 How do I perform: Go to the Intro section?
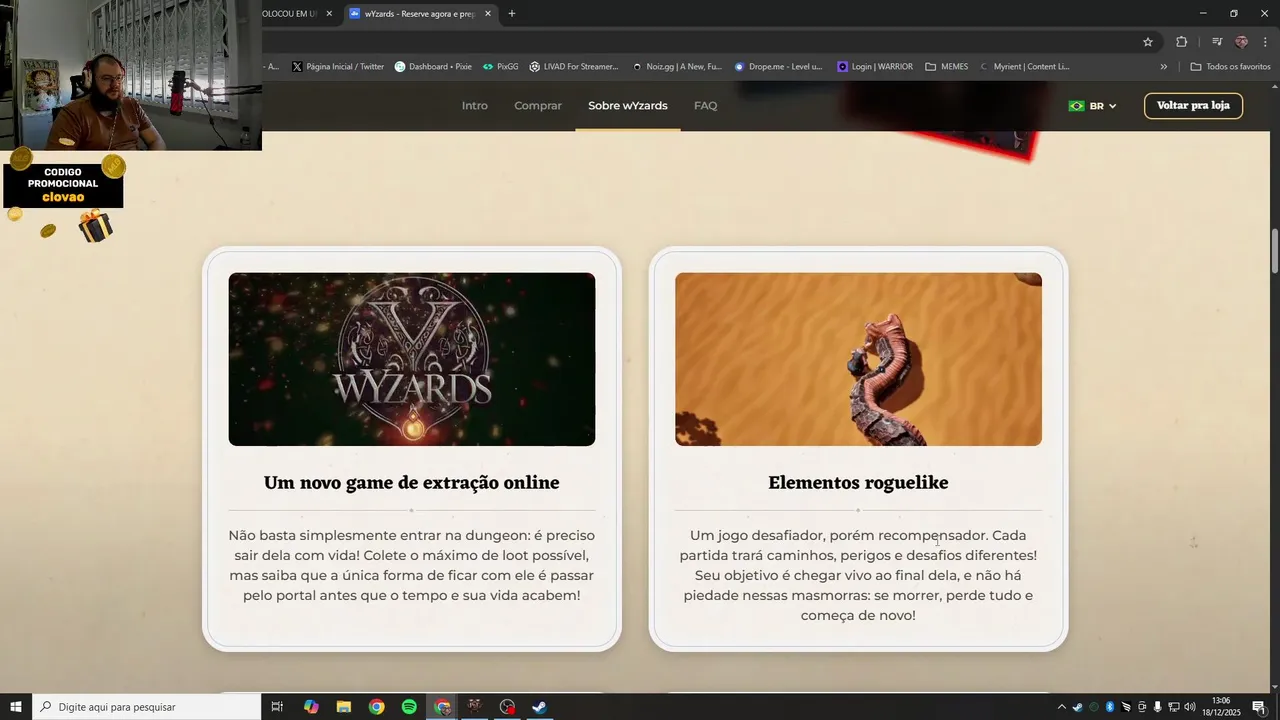pos(475,106)
